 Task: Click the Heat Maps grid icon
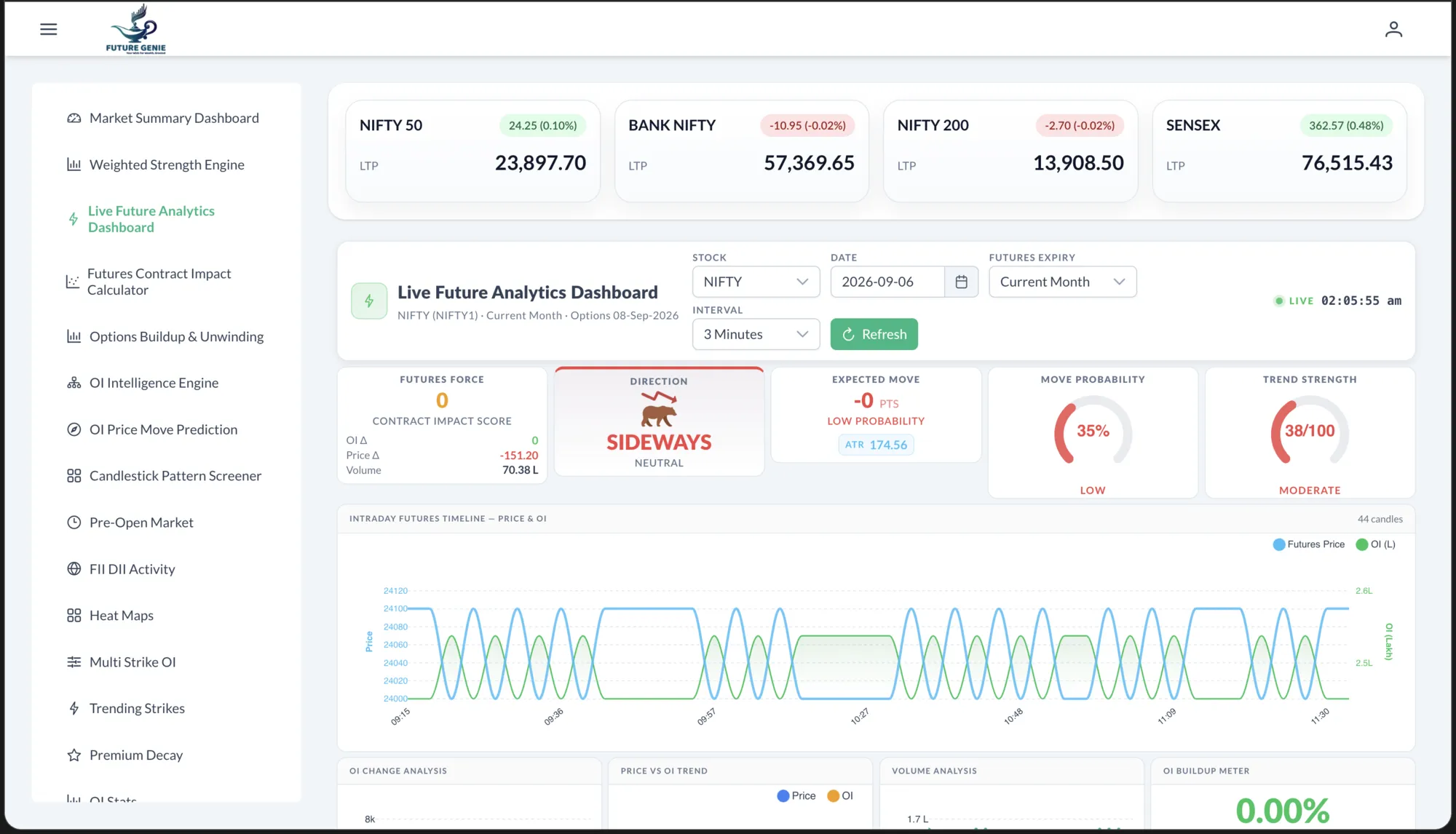tap(74, 616)
